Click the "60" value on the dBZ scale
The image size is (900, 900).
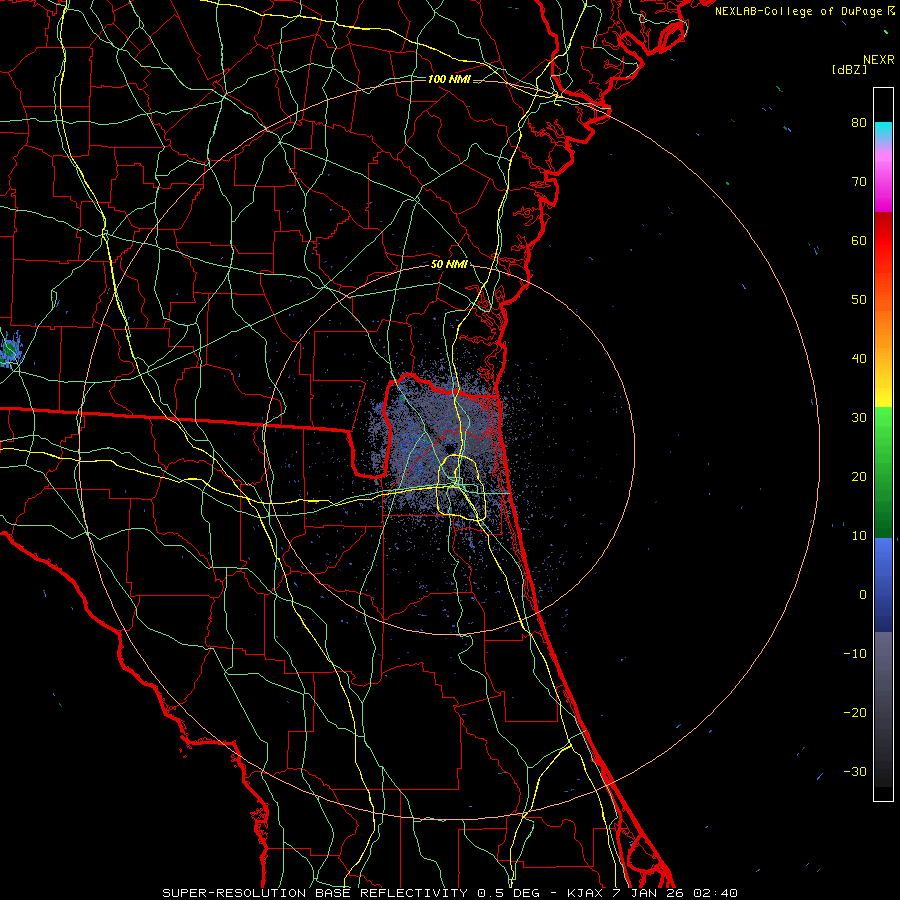click(x=859, y=240)
